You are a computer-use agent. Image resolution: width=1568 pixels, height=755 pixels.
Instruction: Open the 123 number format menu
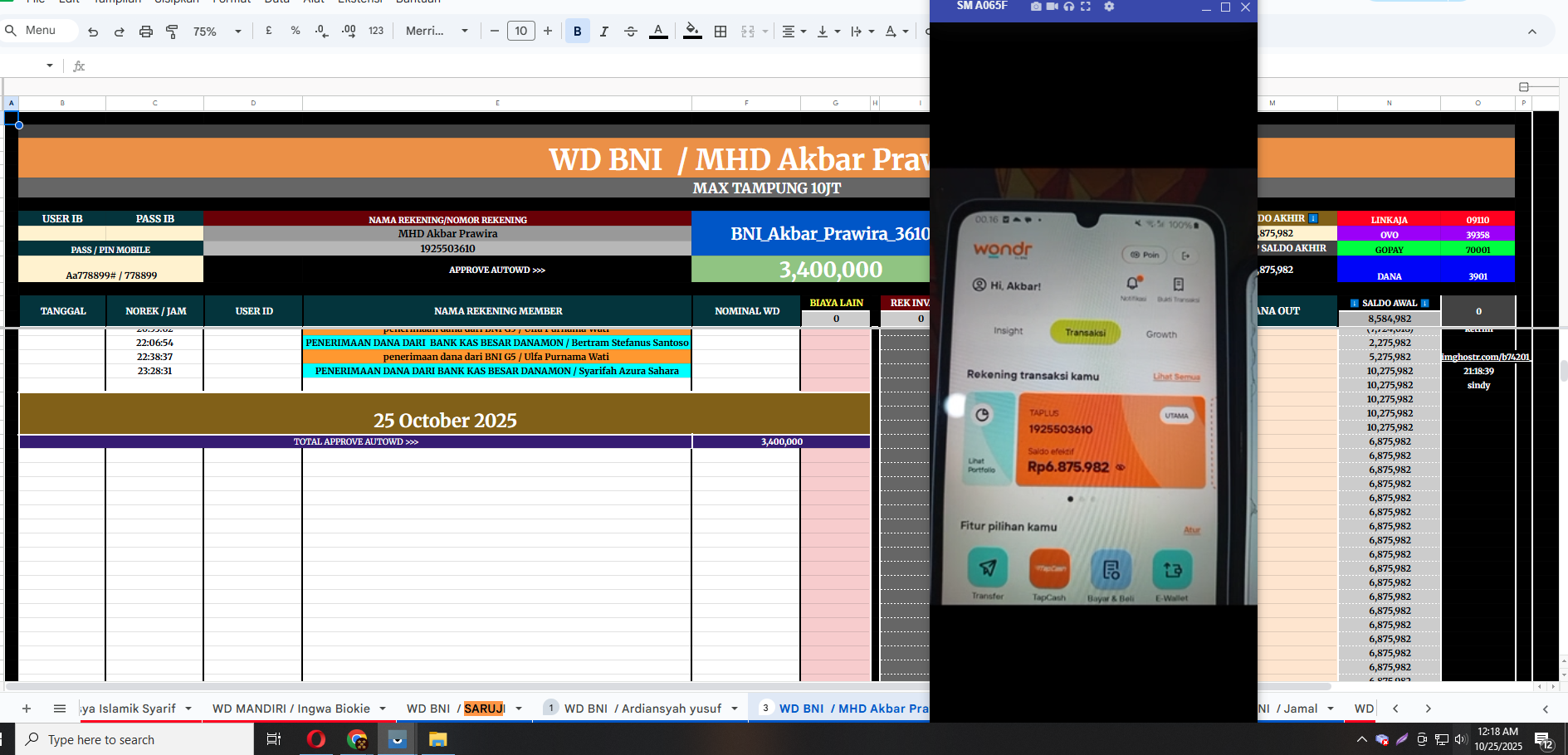tap(376, 31)
